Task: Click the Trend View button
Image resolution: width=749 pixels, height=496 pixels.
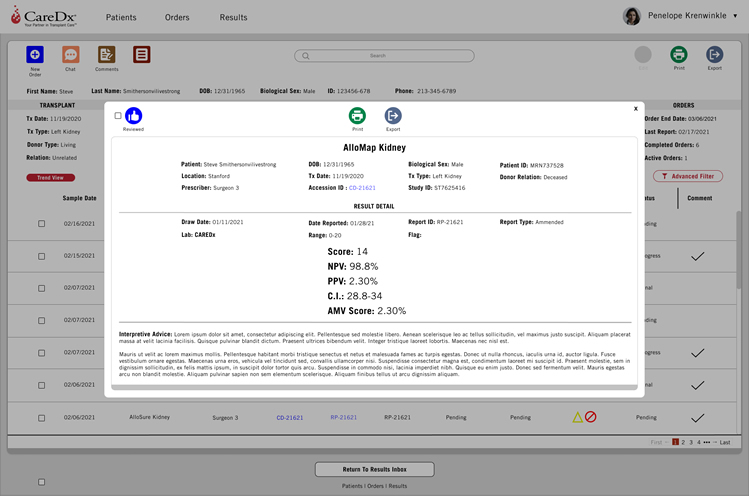Action: (51, 178)
